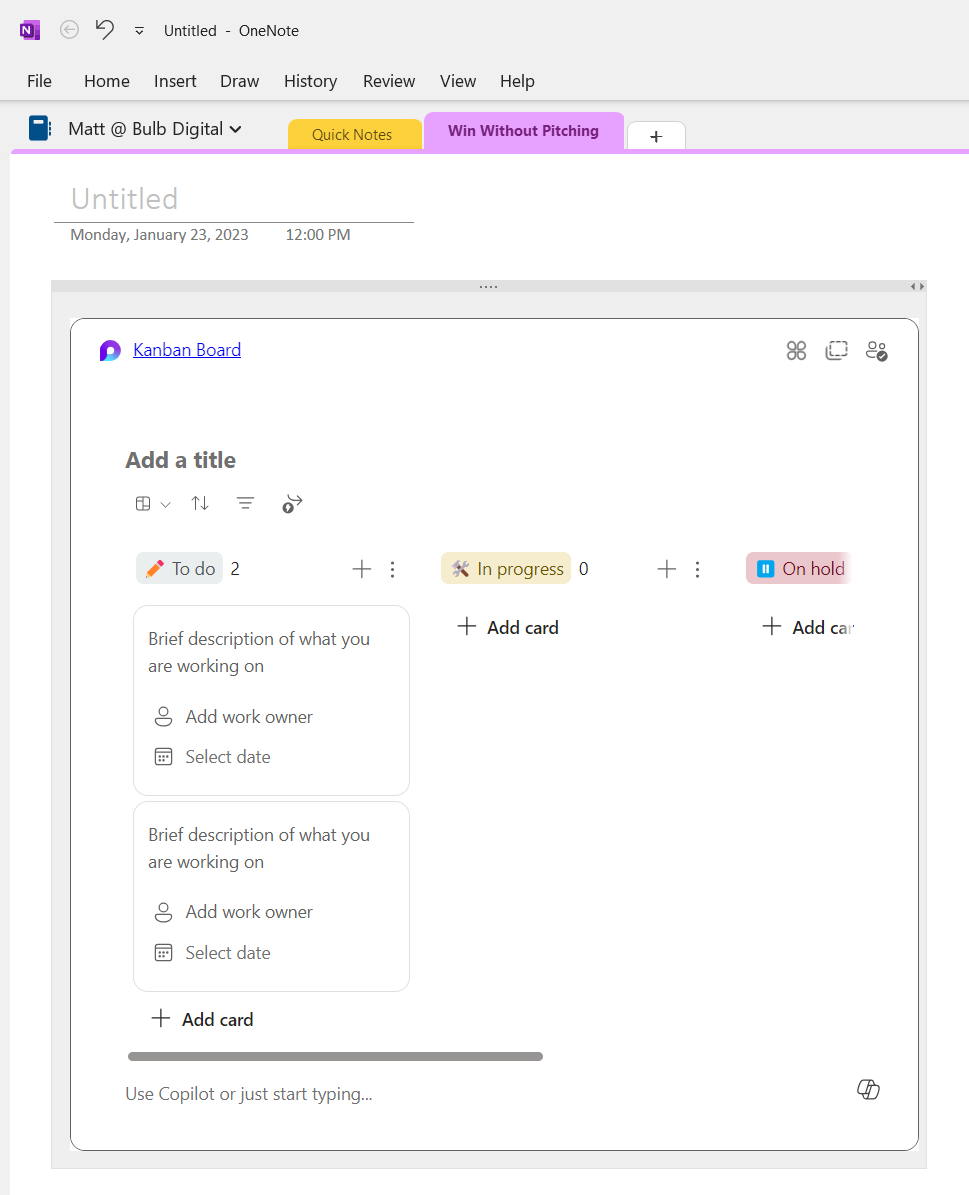
Task: Open the Home tab
Action: pos(107,82)
